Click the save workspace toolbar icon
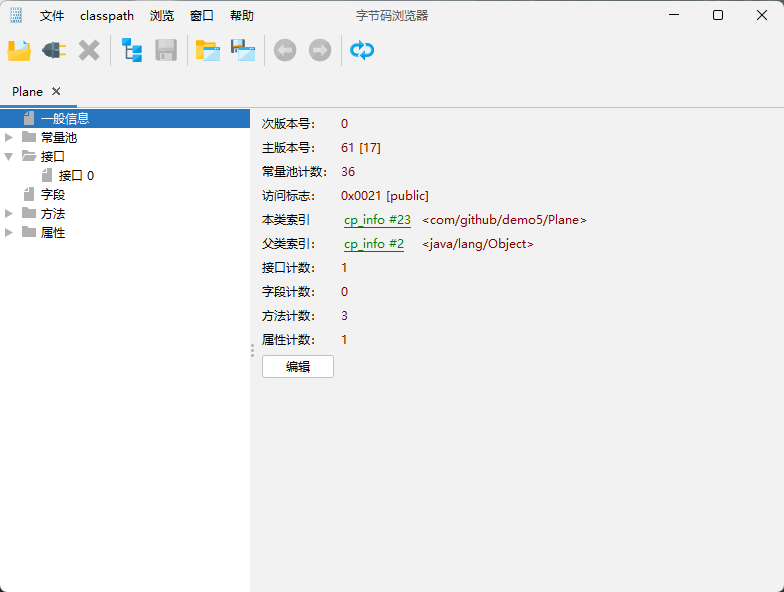This screenshot has width=784, height=592. pos(243,50)
